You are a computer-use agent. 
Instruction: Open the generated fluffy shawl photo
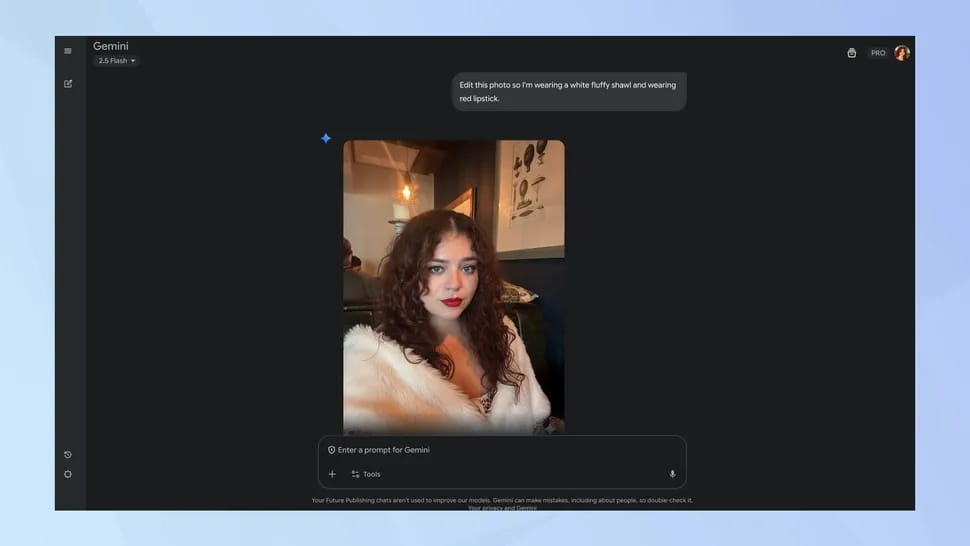[x=453, y=286]
